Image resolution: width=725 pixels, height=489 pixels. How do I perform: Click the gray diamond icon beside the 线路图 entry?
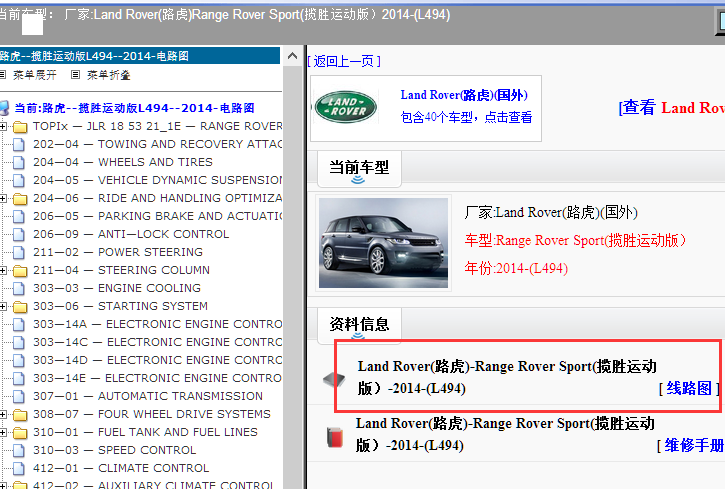point(334,379)
